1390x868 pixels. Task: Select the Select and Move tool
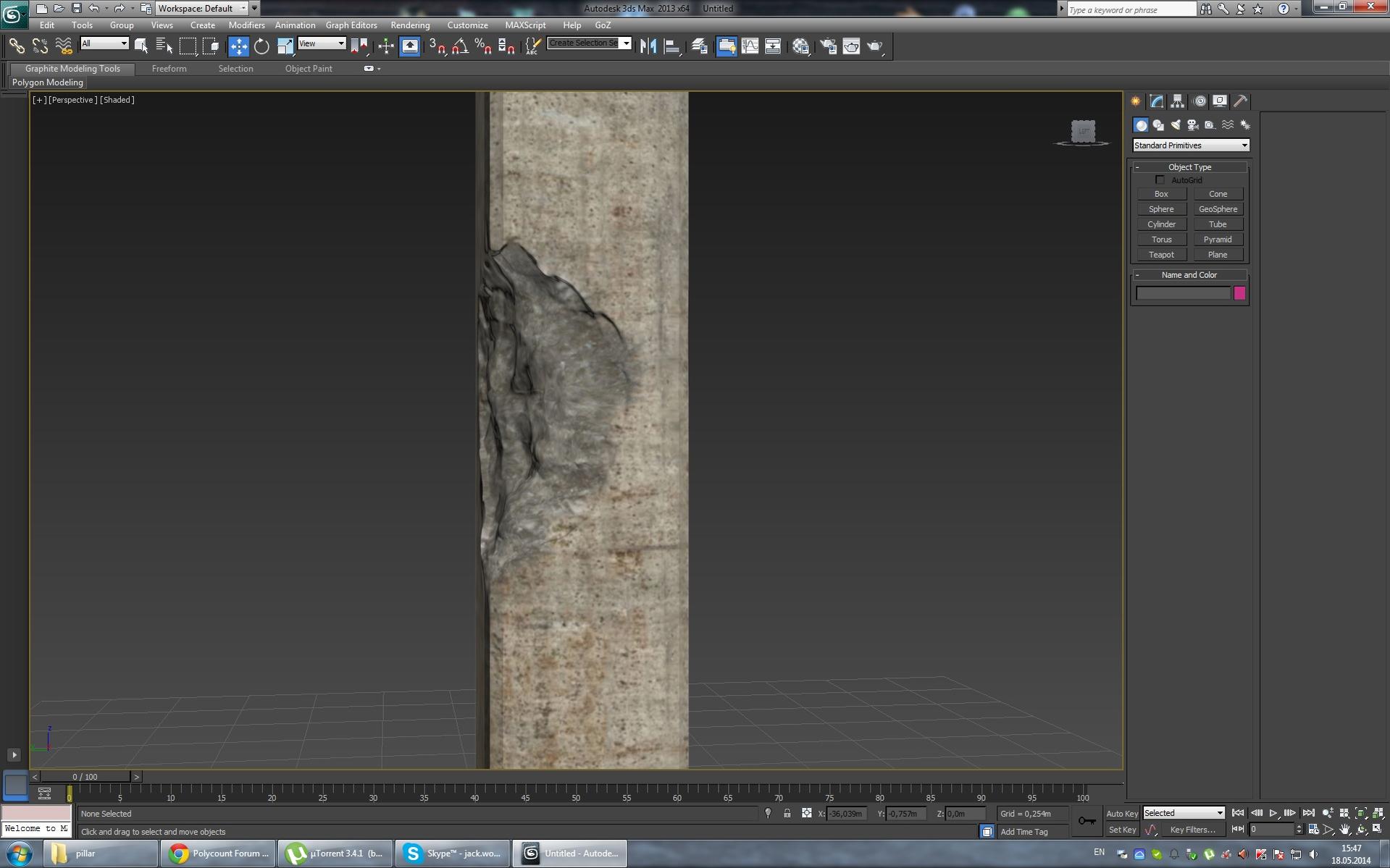[x=239, y=46]
